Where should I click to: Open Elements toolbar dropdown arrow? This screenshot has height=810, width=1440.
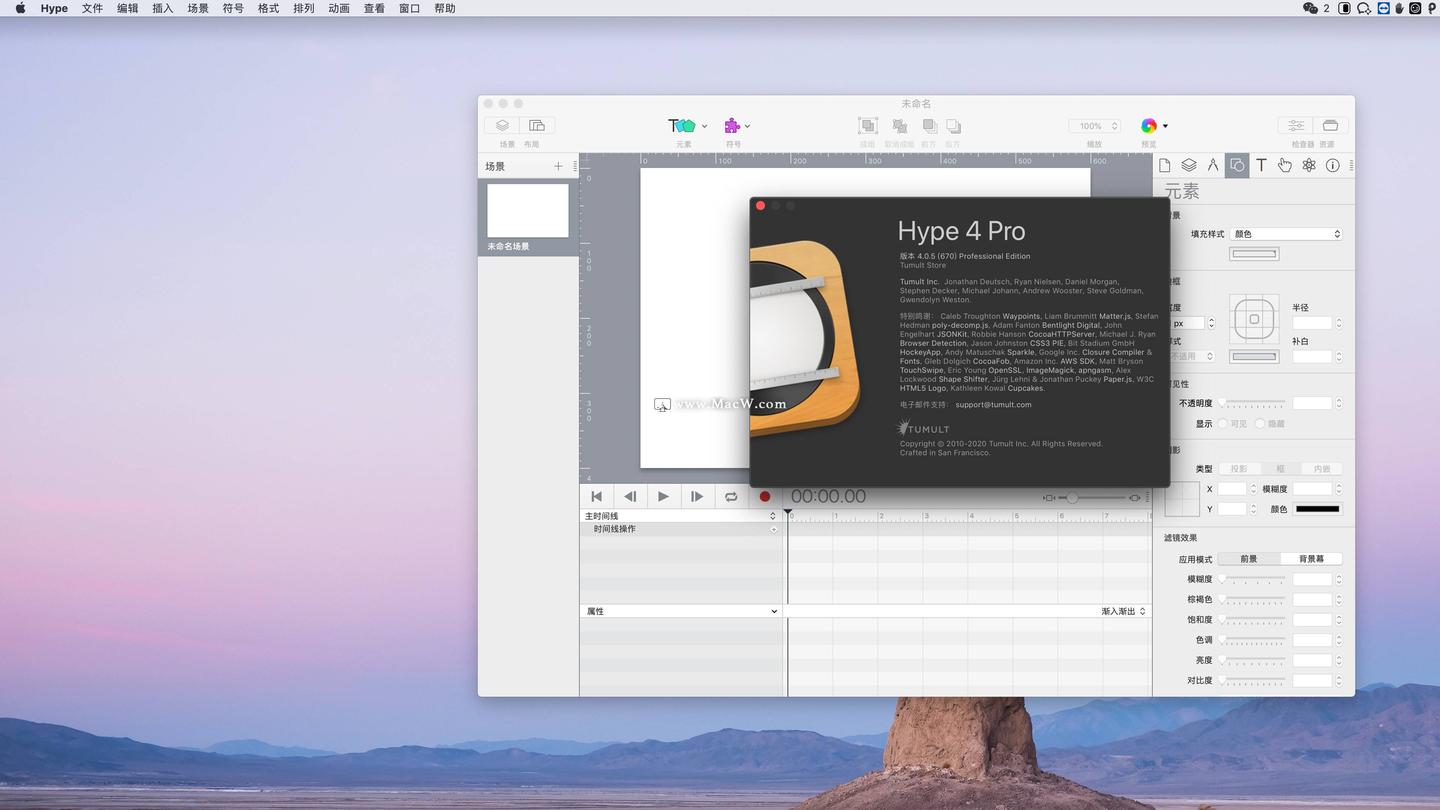click(x=704, y=127)
